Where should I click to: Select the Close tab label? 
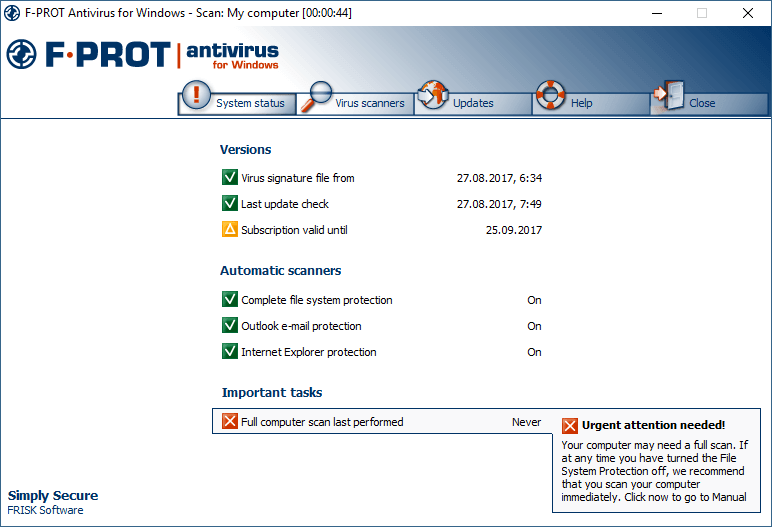tap(702, 103)
